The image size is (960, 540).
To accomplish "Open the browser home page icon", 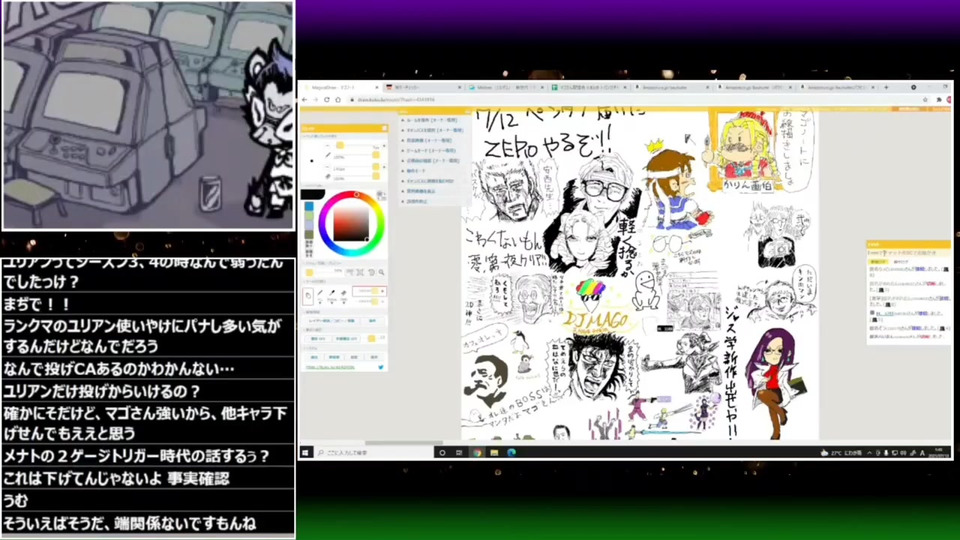I will click(x=337, y=100).
